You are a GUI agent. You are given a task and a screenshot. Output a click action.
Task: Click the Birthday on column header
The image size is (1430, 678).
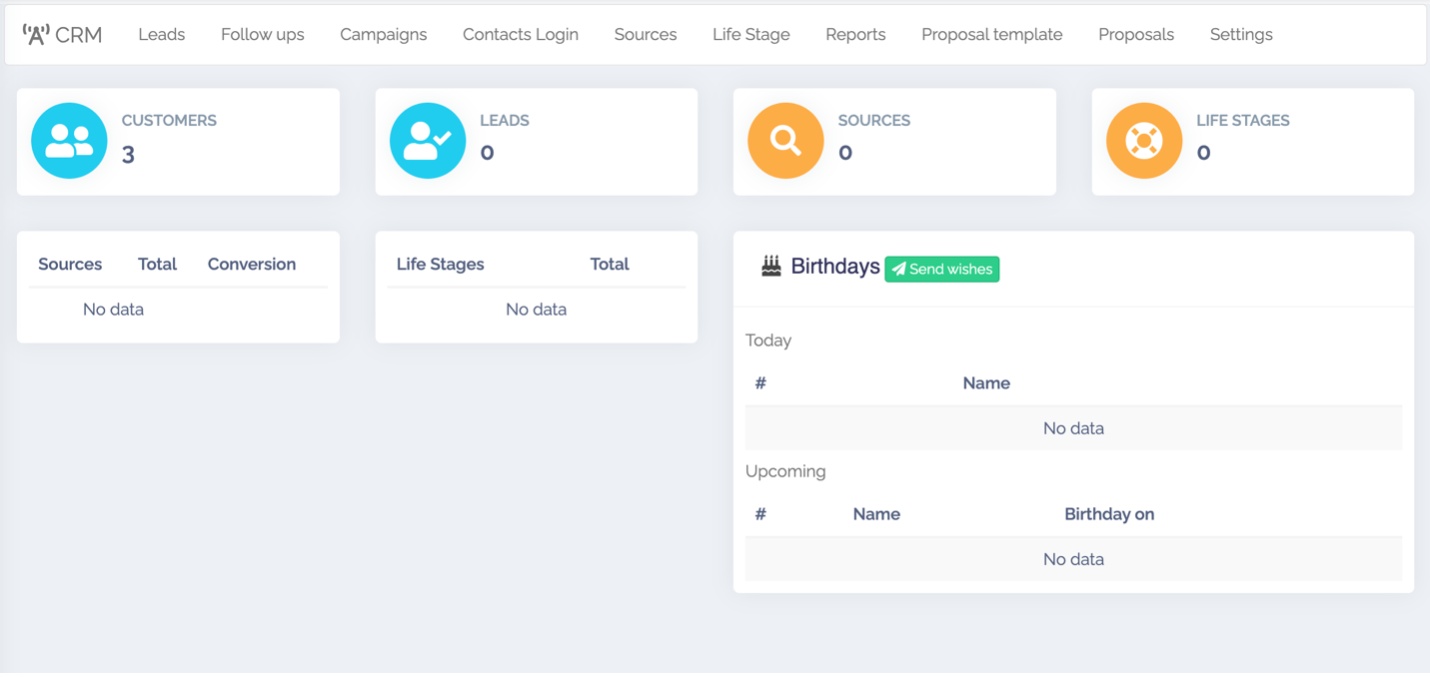pyautogui.click(x=1109, y=514)
